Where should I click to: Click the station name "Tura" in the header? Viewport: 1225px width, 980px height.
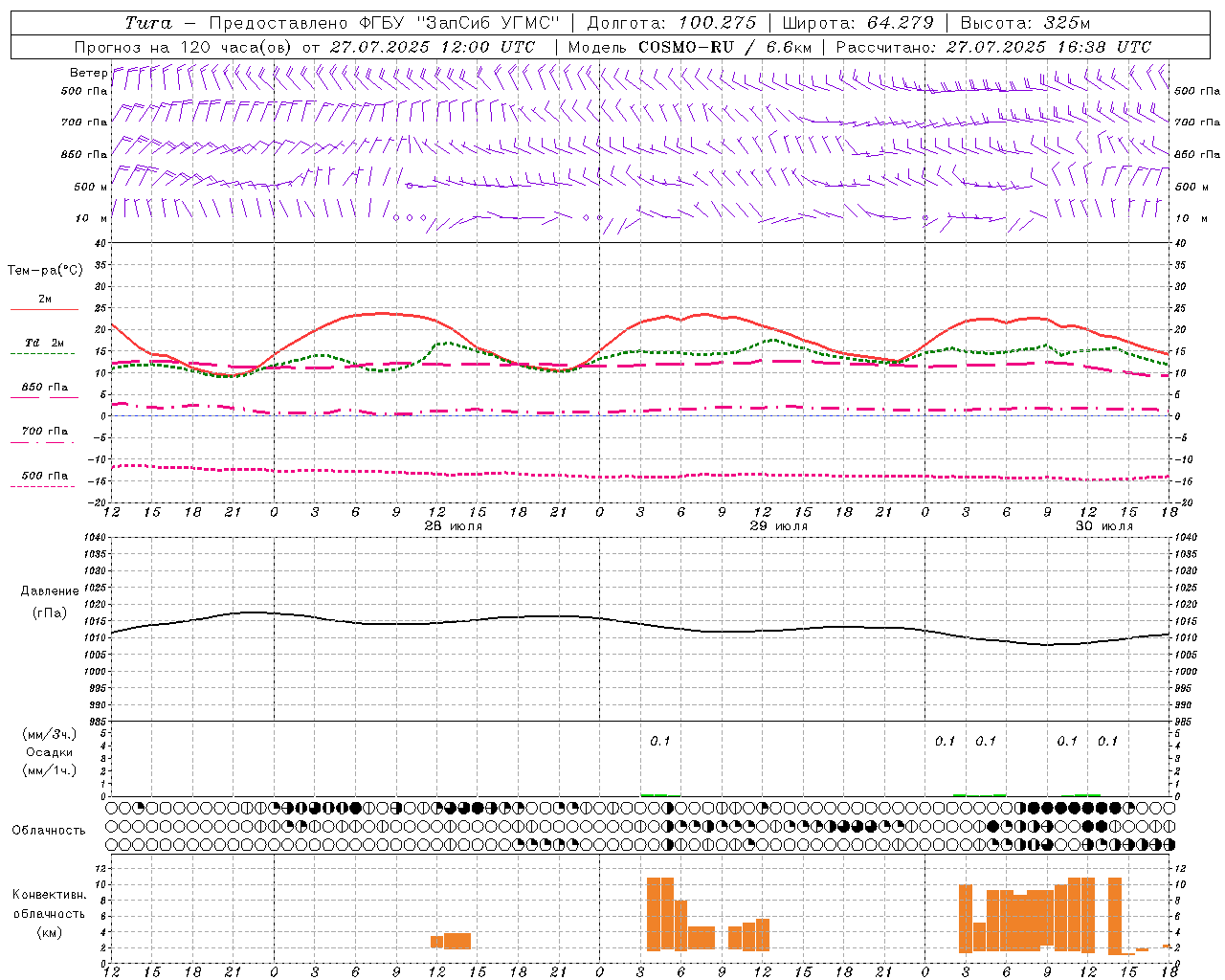(x=149, y=23)
